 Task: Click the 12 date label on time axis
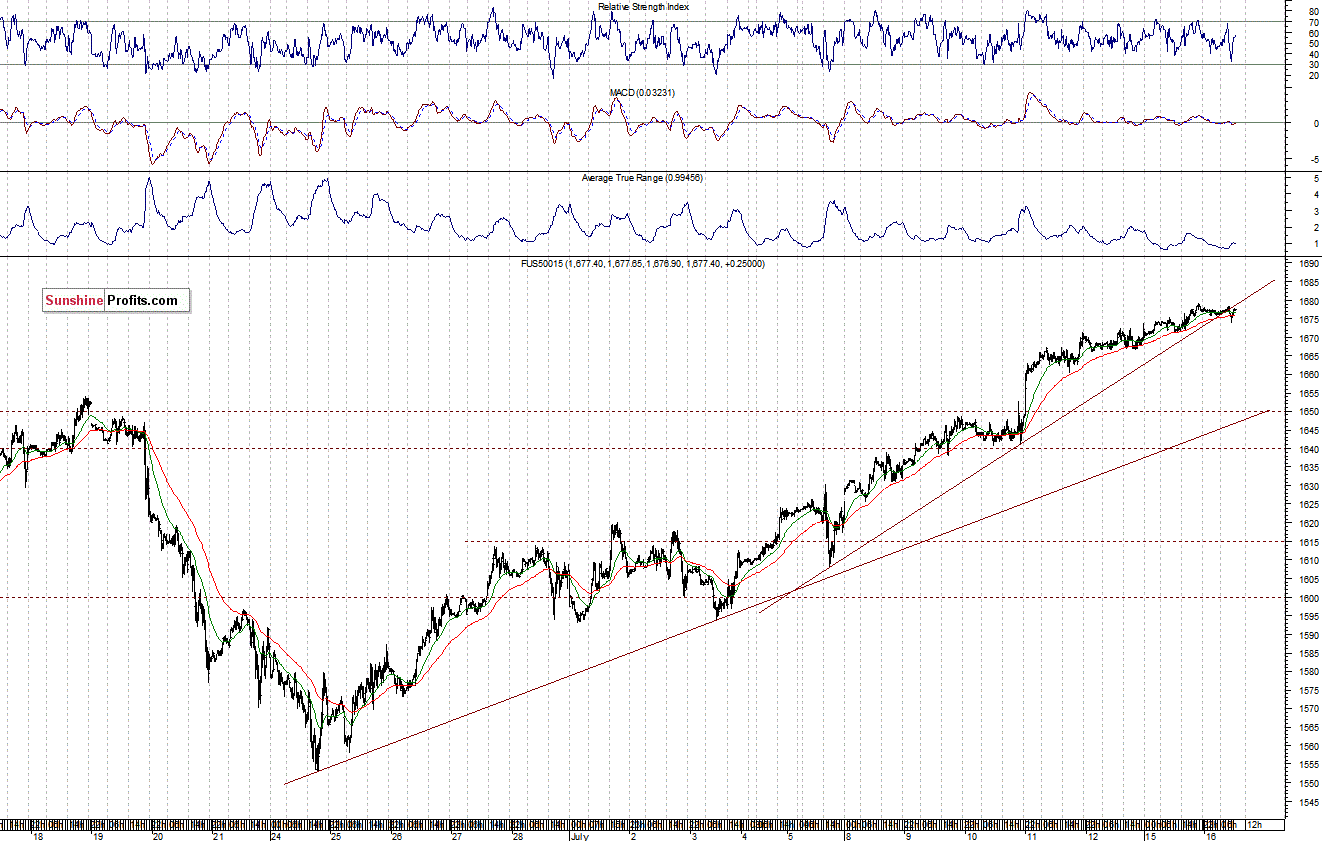[x=1092, y=835]
